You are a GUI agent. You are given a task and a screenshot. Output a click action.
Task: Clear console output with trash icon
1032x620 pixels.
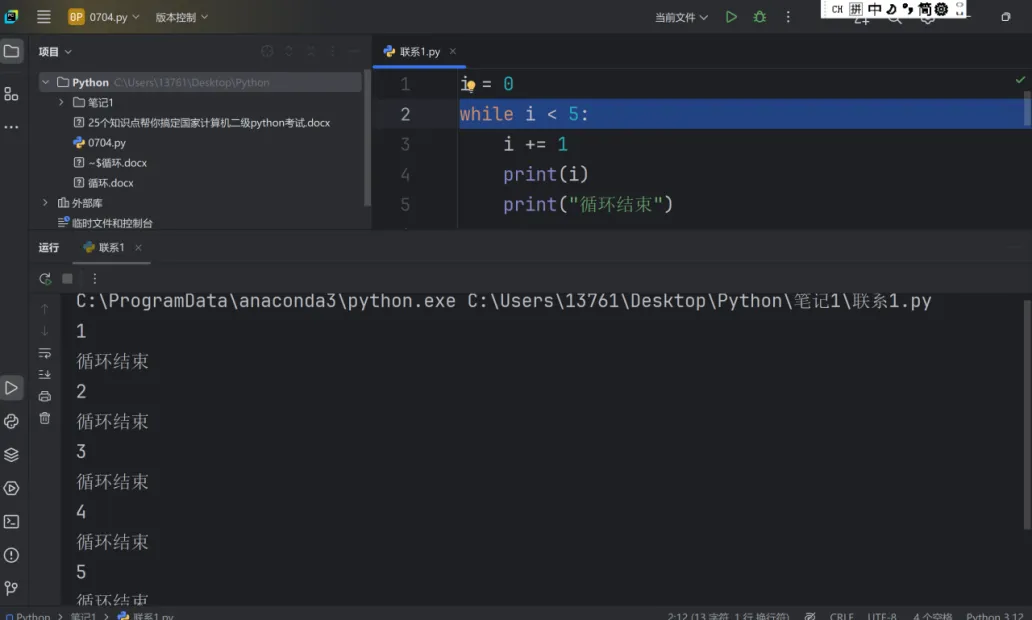tap(45, 418)
